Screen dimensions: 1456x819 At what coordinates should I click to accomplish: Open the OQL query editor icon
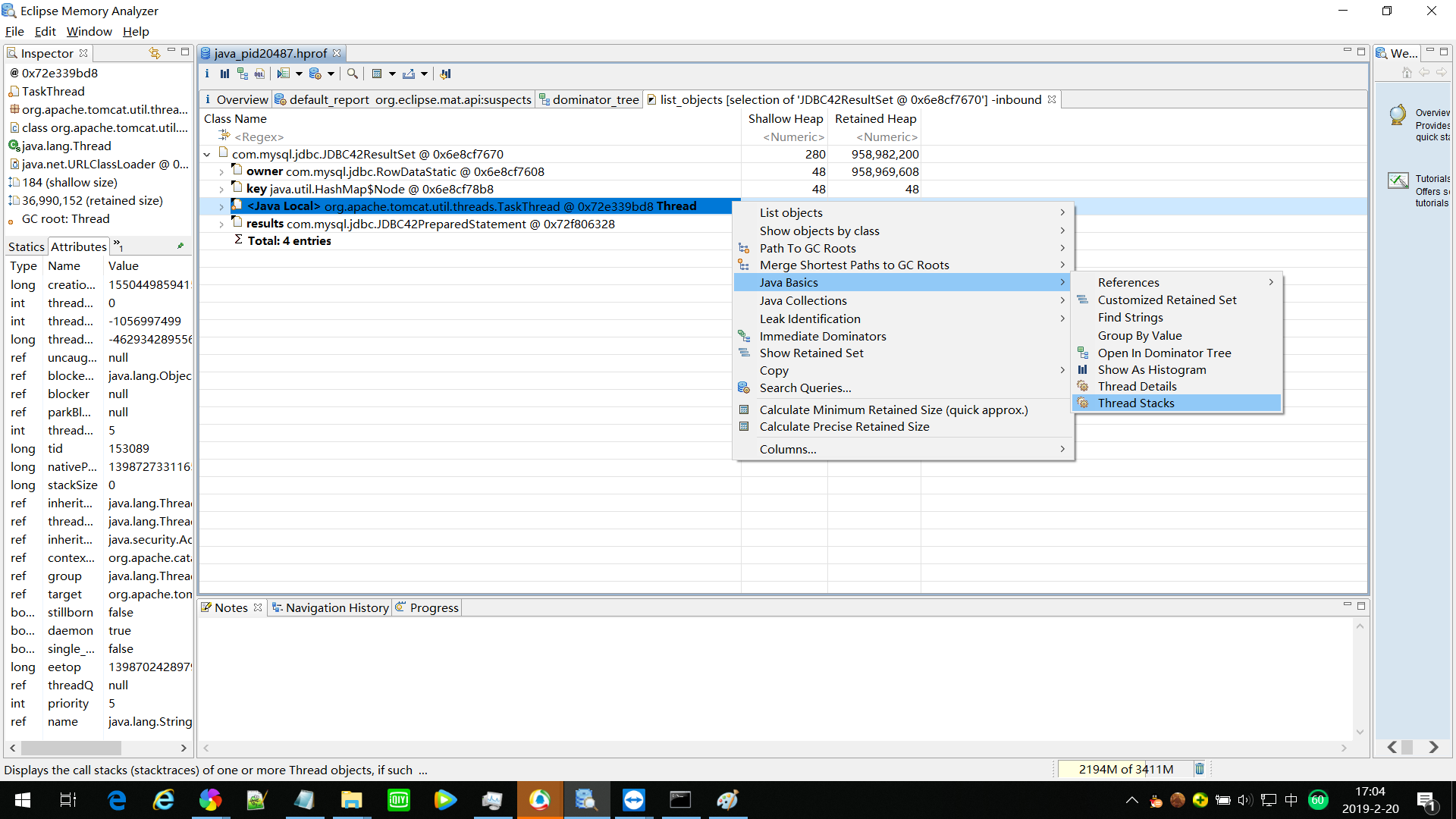coord(260,74)
